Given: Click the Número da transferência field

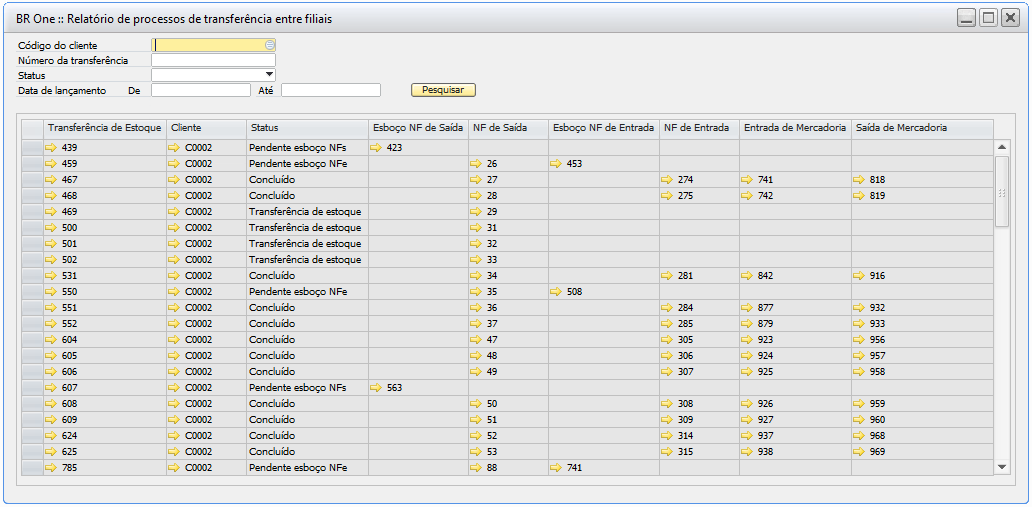Looking at the screenshot, I should 213,60.
